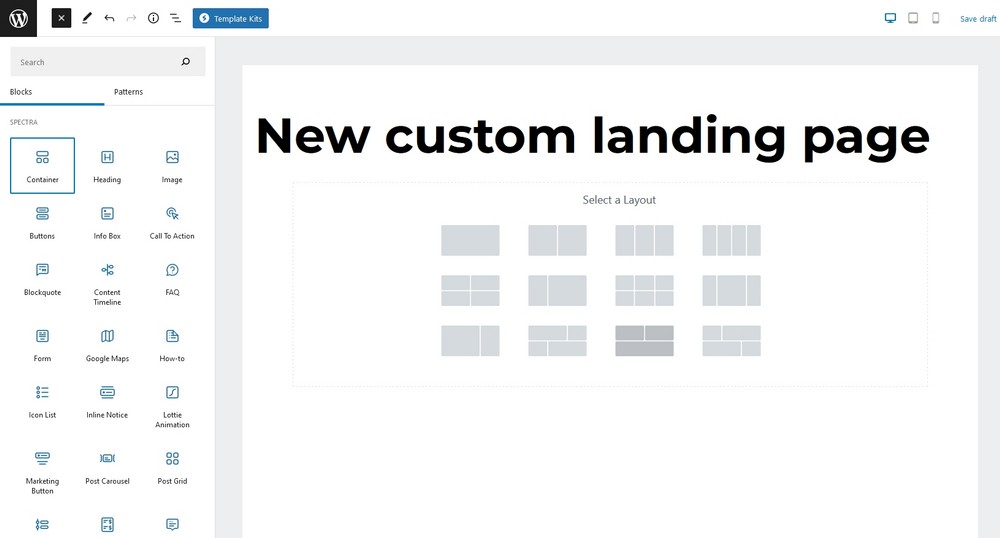1000x538 pixels.
Task: Insert the Content Timeline block
Action: [107, 283]
